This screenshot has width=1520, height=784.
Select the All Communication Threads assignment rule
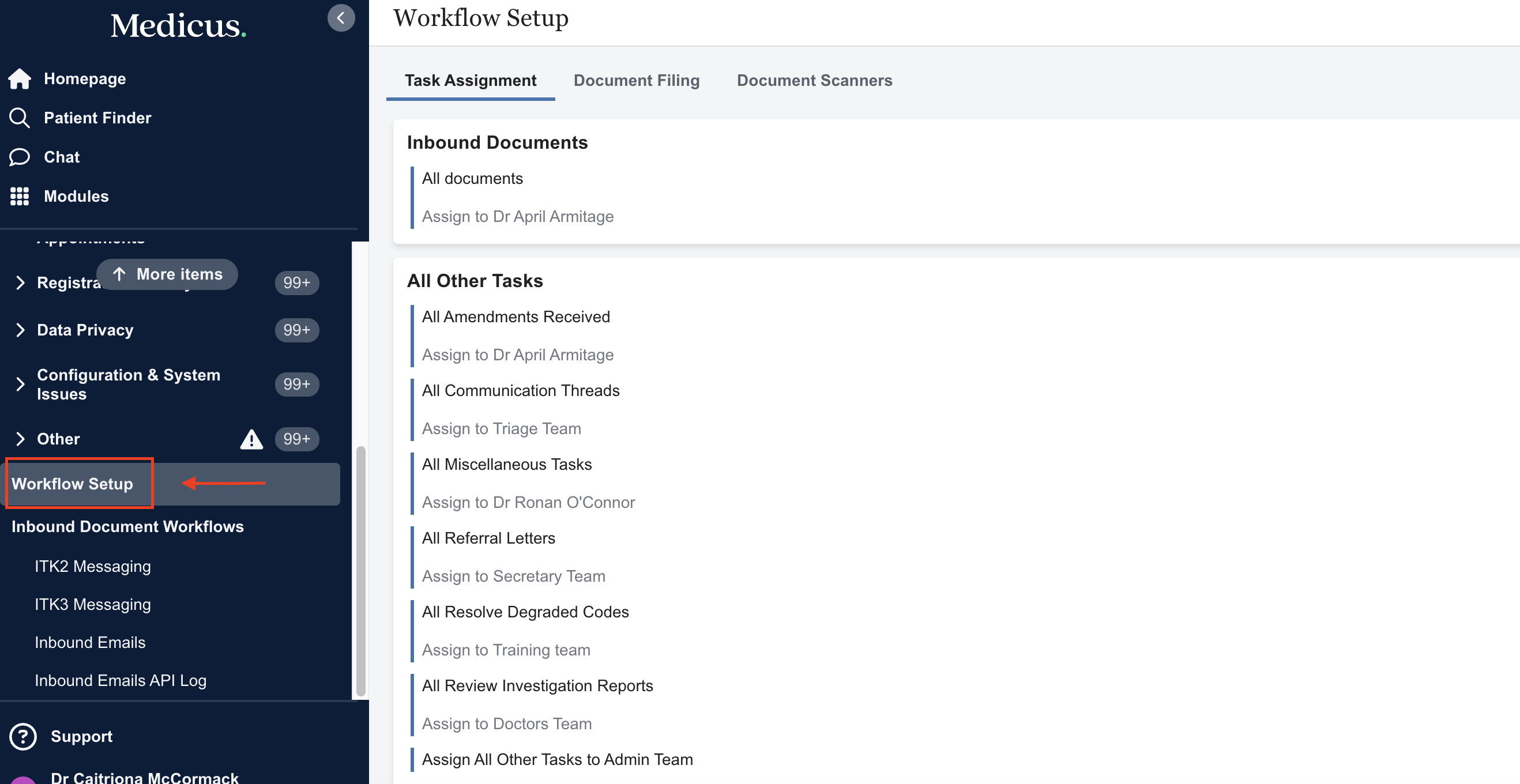(521, 390)
